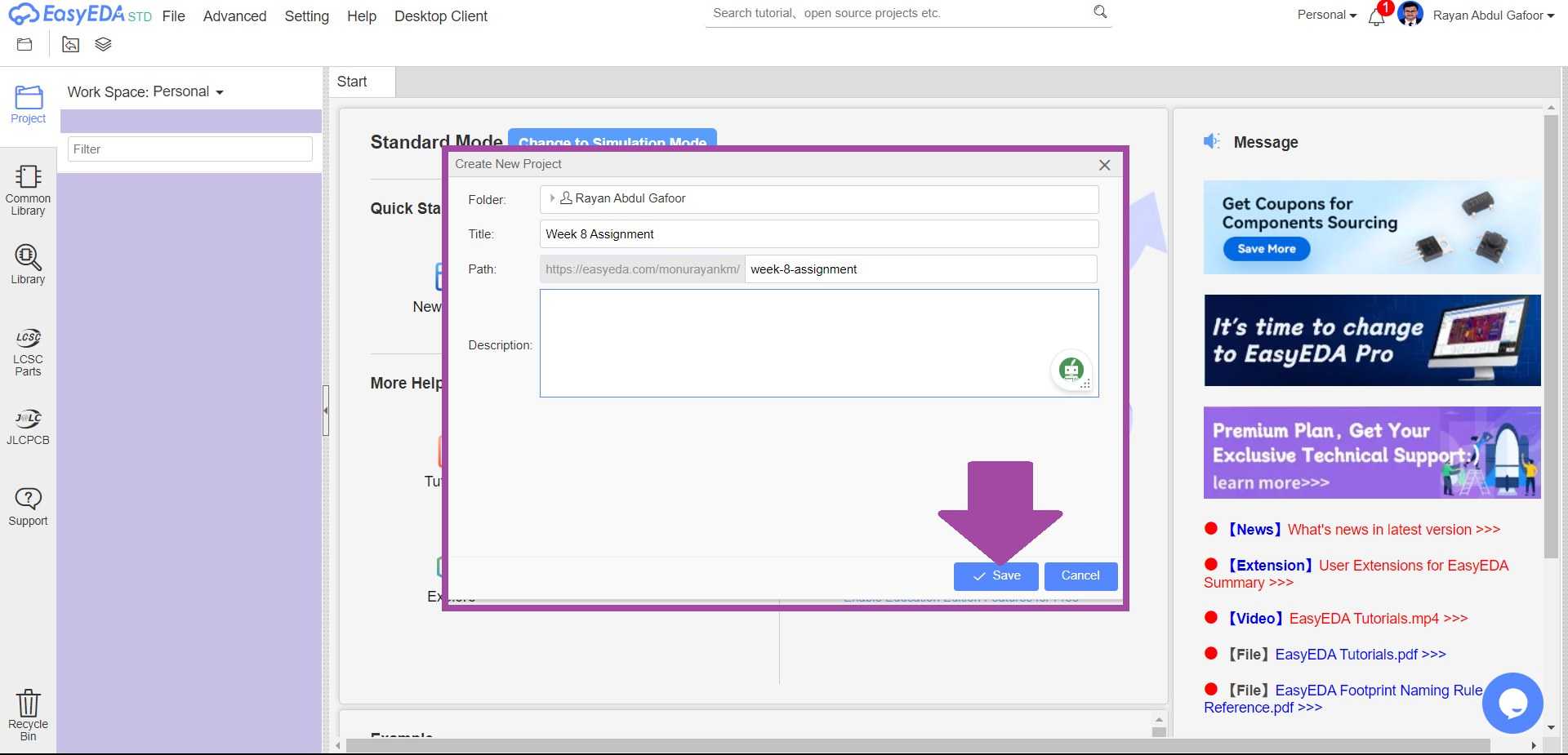Click the JLCPCB sidebar icon
The width and height of the screenshot is (1568, 755).
click(28, 427)
